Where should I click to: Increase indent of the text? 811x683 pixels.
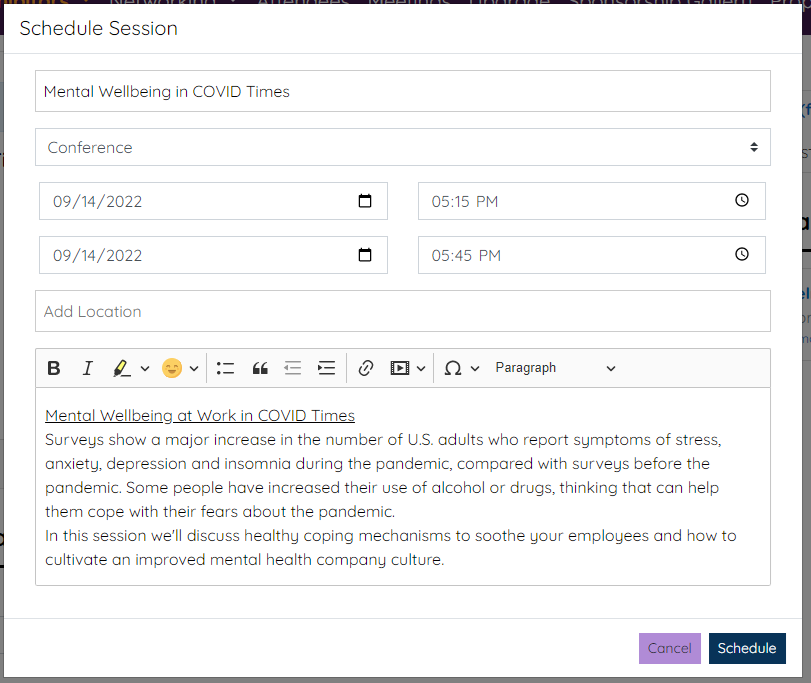click(x=326, y=368)
